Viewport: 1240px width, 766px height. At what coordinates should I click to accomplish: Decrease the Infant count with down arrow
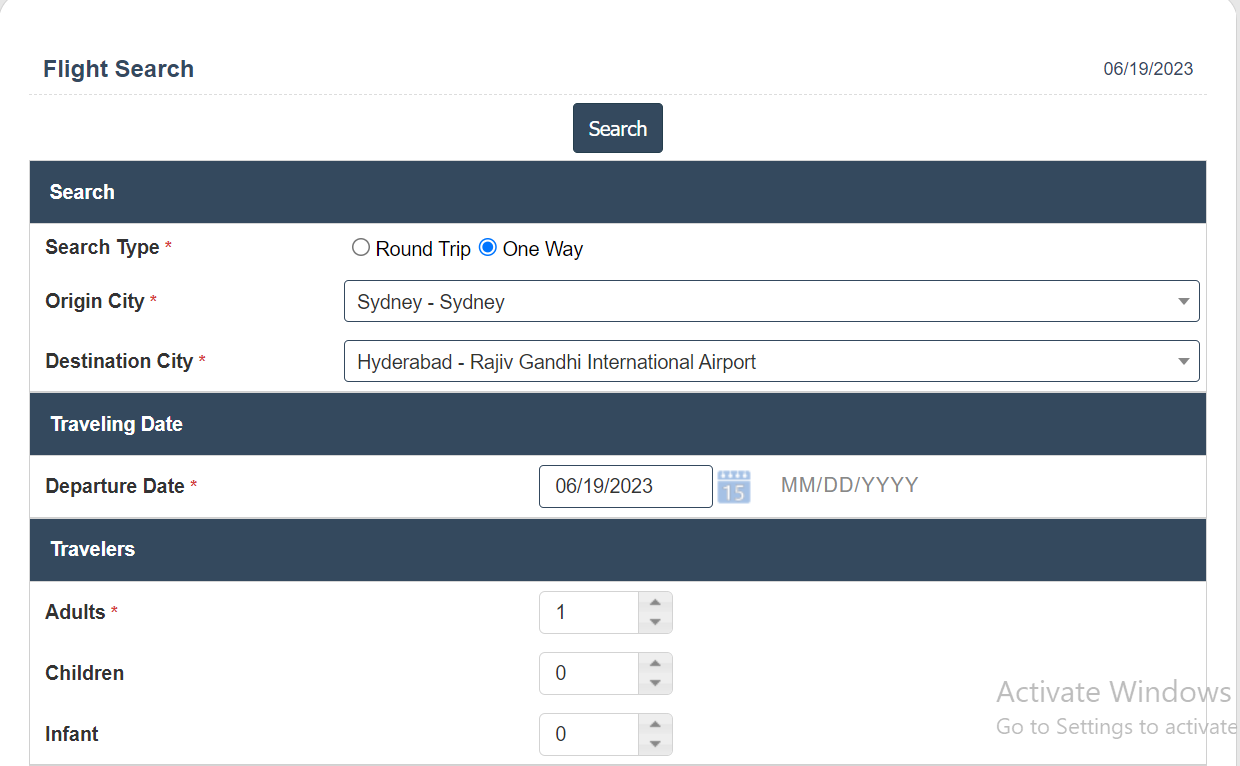[x=655, y=744]
